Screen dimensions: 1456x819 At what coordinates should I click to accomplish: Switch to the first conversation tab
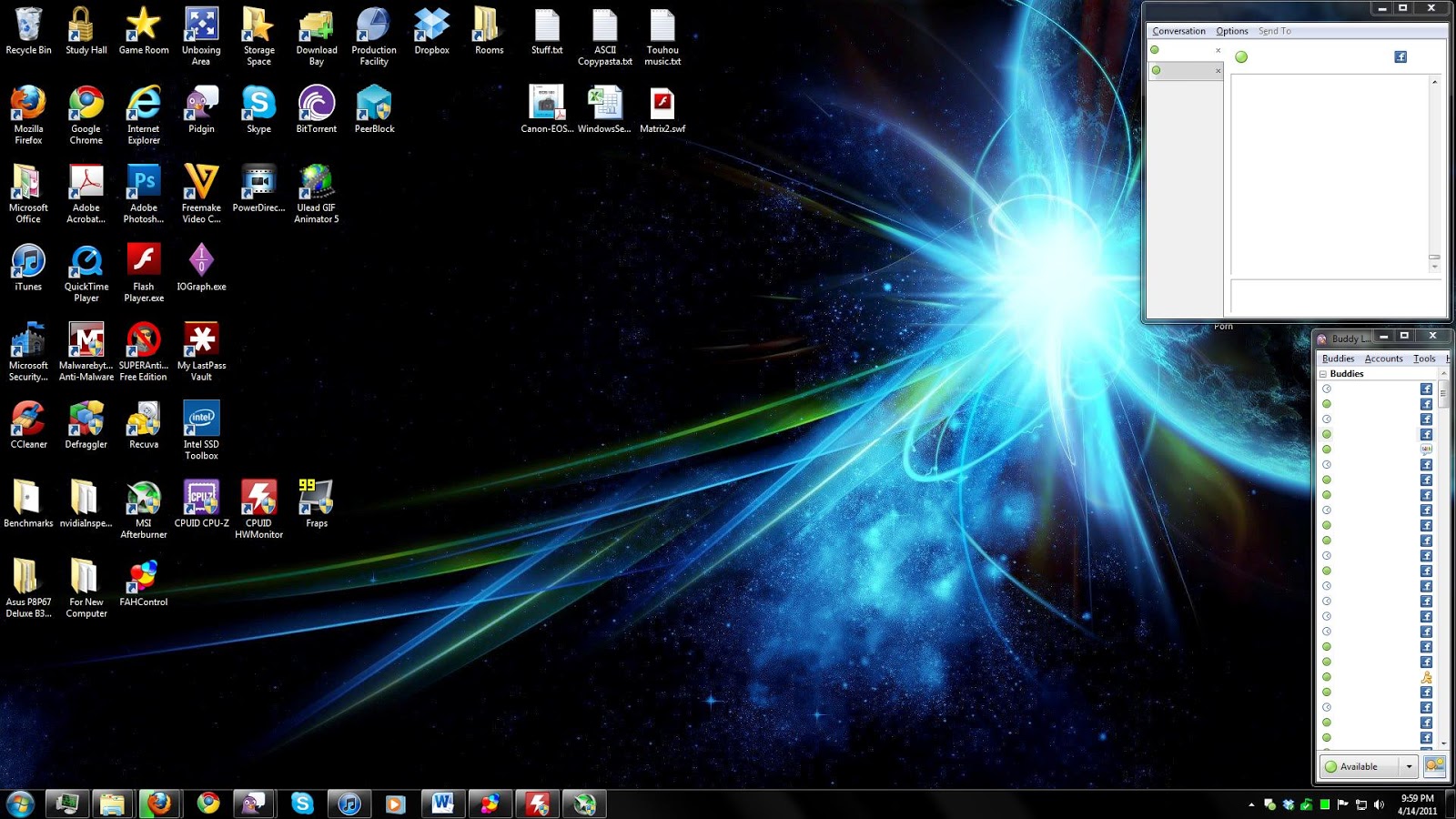(1185, 50)
